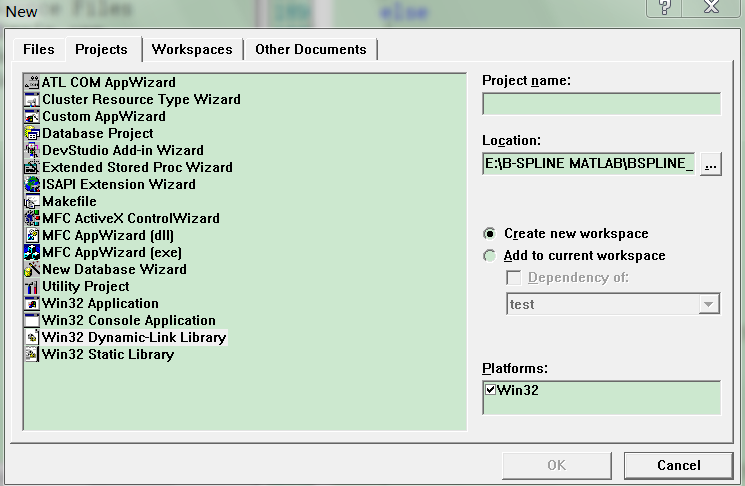
Task: Click the Makefile icon
Action: click(32, 201)
